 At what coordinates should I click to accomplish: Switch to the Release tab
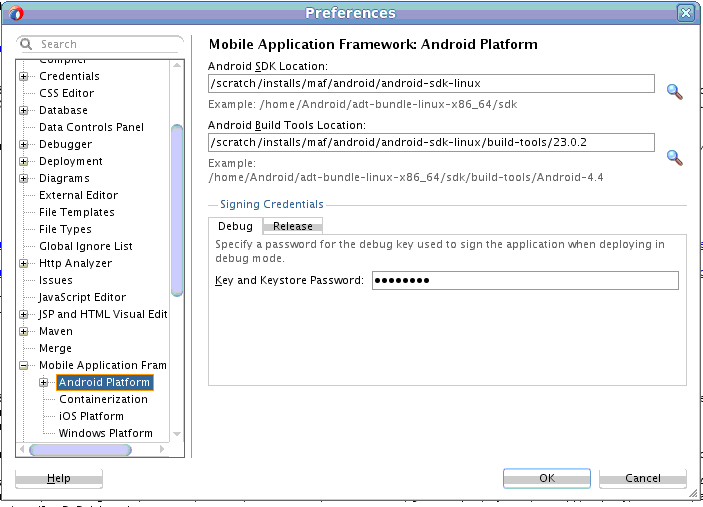click(292, 226)
